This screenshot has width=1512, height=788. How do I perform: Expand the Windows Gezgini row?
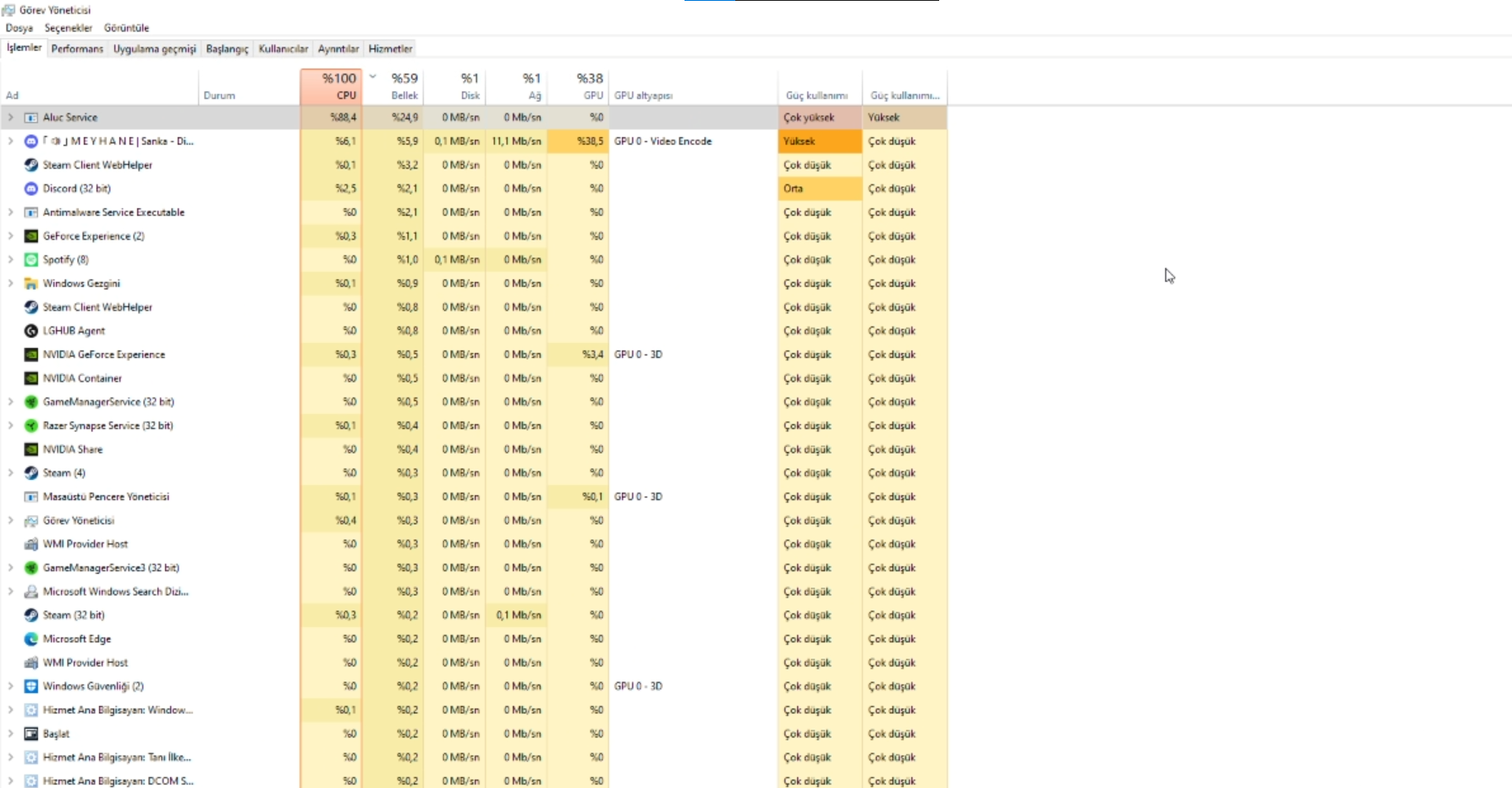coord(10,284)
